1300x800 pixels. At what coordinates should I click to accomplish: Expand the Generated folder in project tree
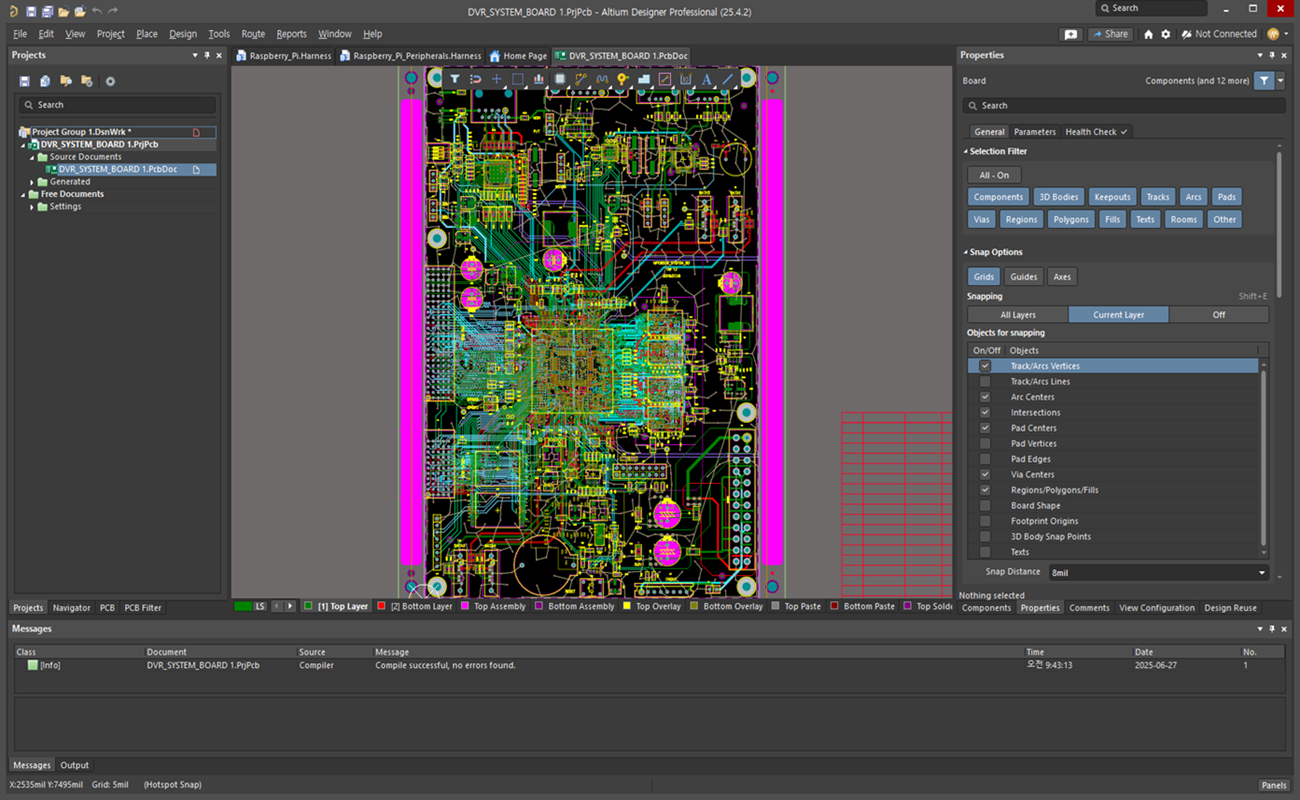pyautogui.click(x=32, y=182)
